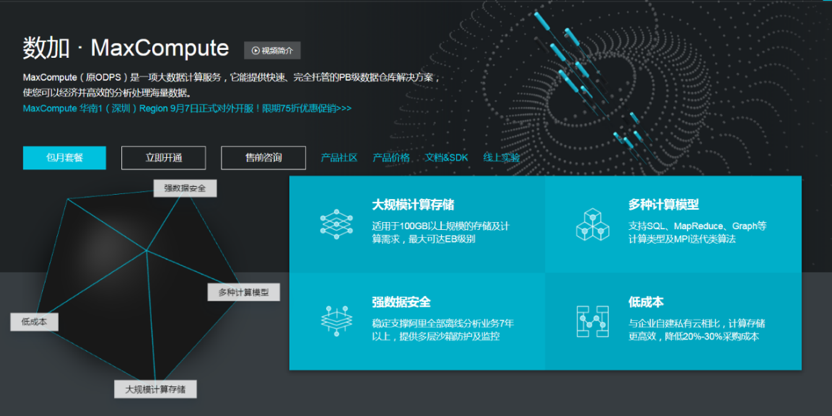This screenshot has width=832, height=416.
Task: Click the 数加 · MaxCompute page title
Action: tap(127, 48)
